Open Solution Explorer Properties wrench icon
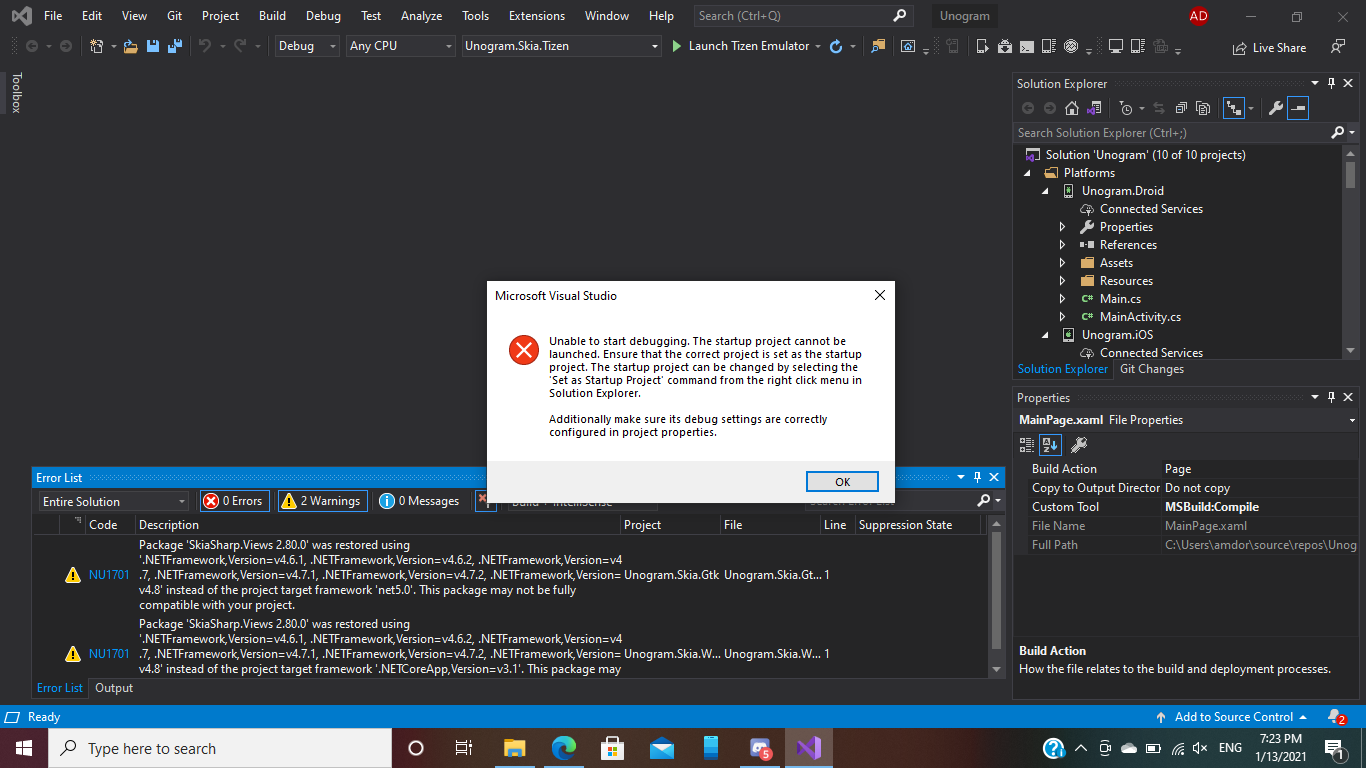The image size is (1366, 768). pyautogui.click(x=1276, y=108)
